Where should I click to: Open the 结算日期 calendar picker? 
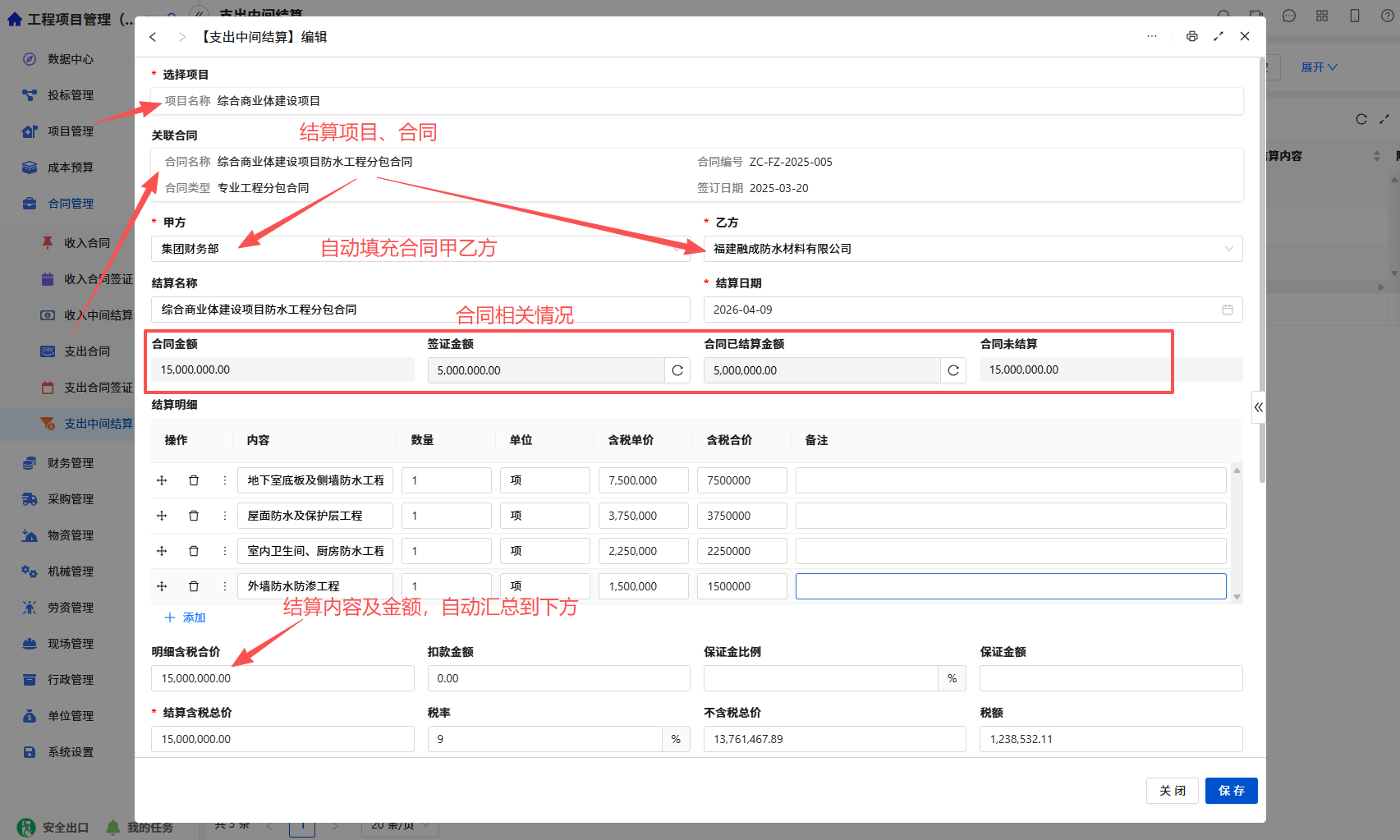coord(1228,310)
